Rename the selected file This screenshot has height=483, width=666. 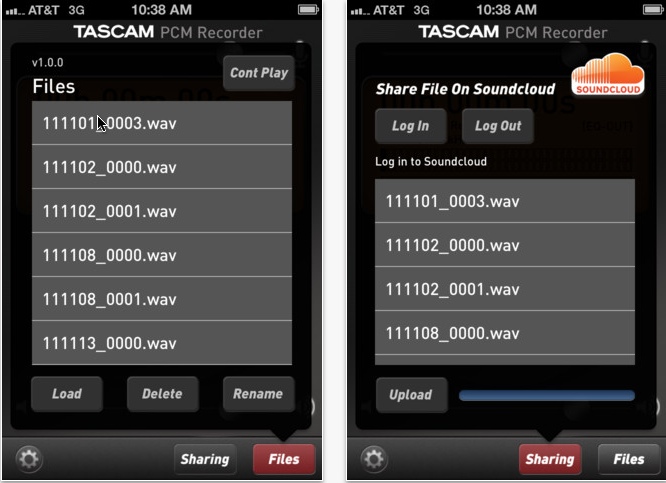point(258,394)
